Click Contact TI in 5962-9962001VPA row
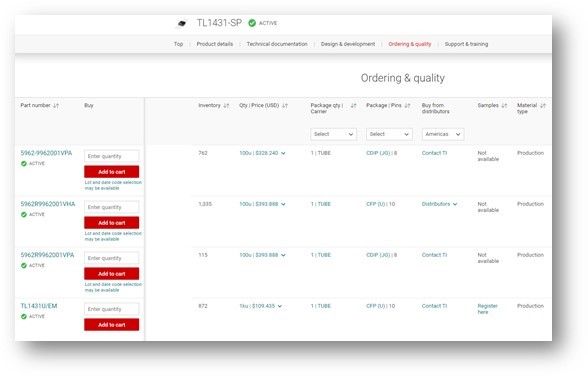 [434, 153]
